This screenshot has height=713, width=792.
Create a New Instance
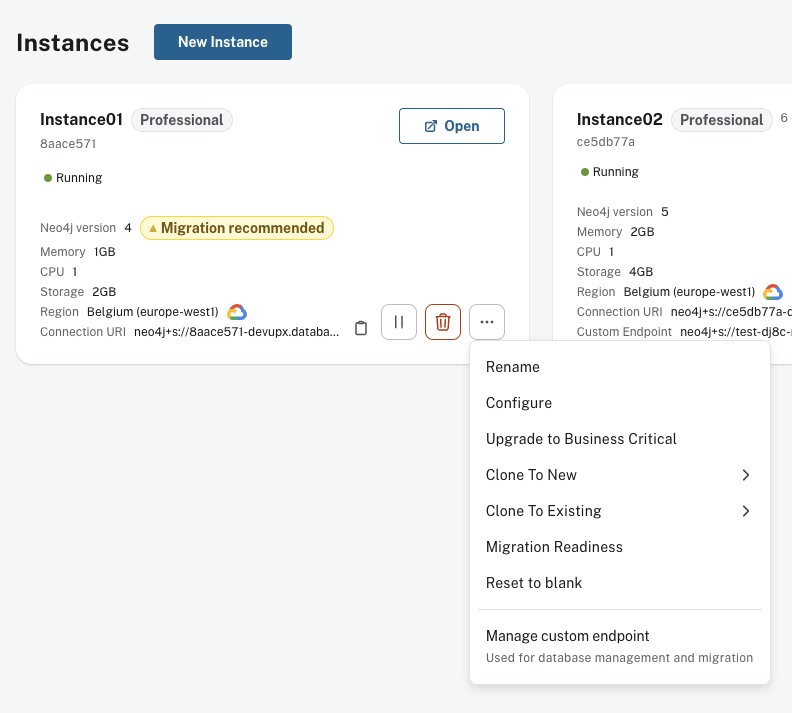pos(223,42)
